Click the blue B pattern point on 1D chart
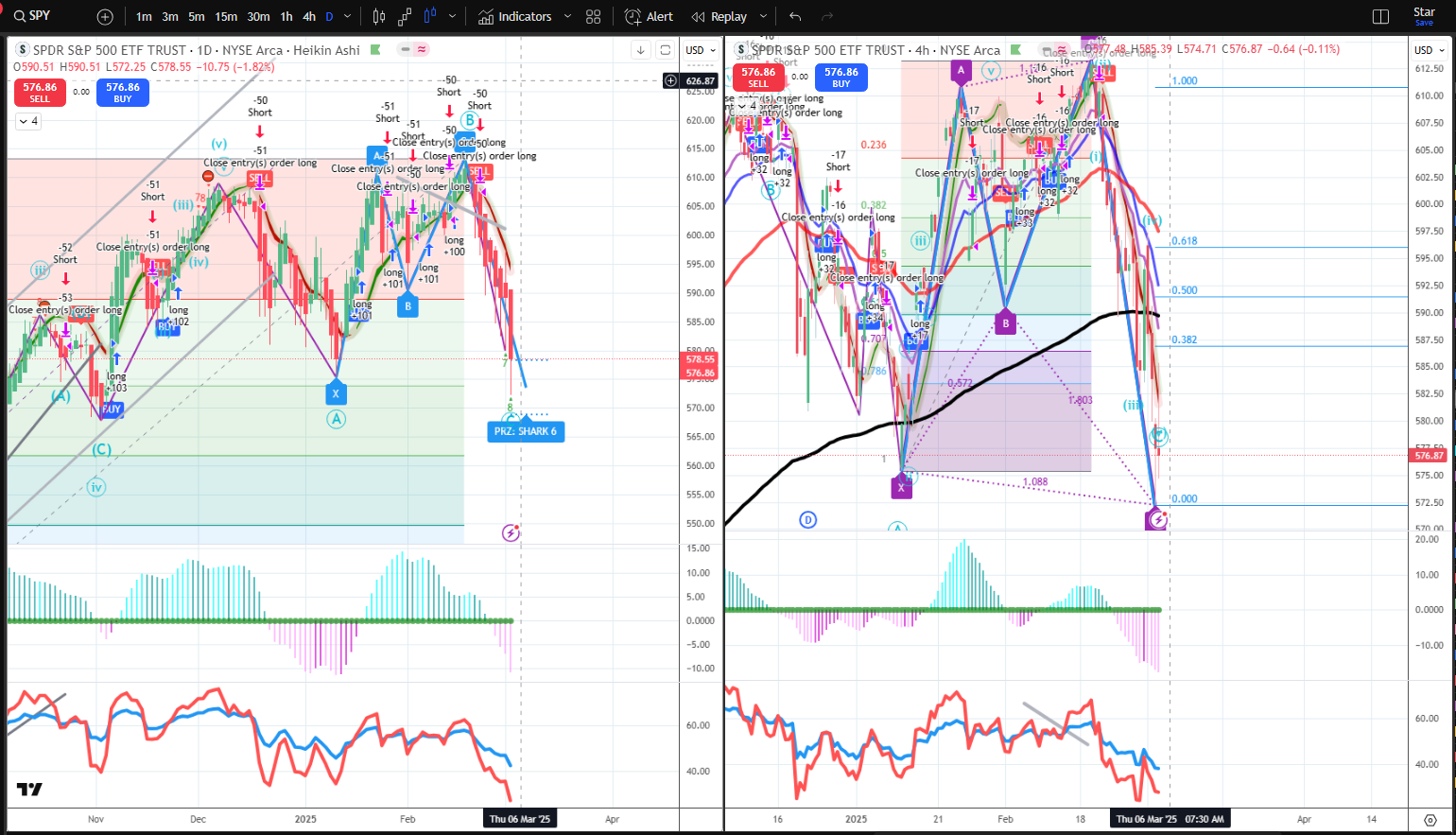This screenshot has width=1456, height=835. (407, 305)
